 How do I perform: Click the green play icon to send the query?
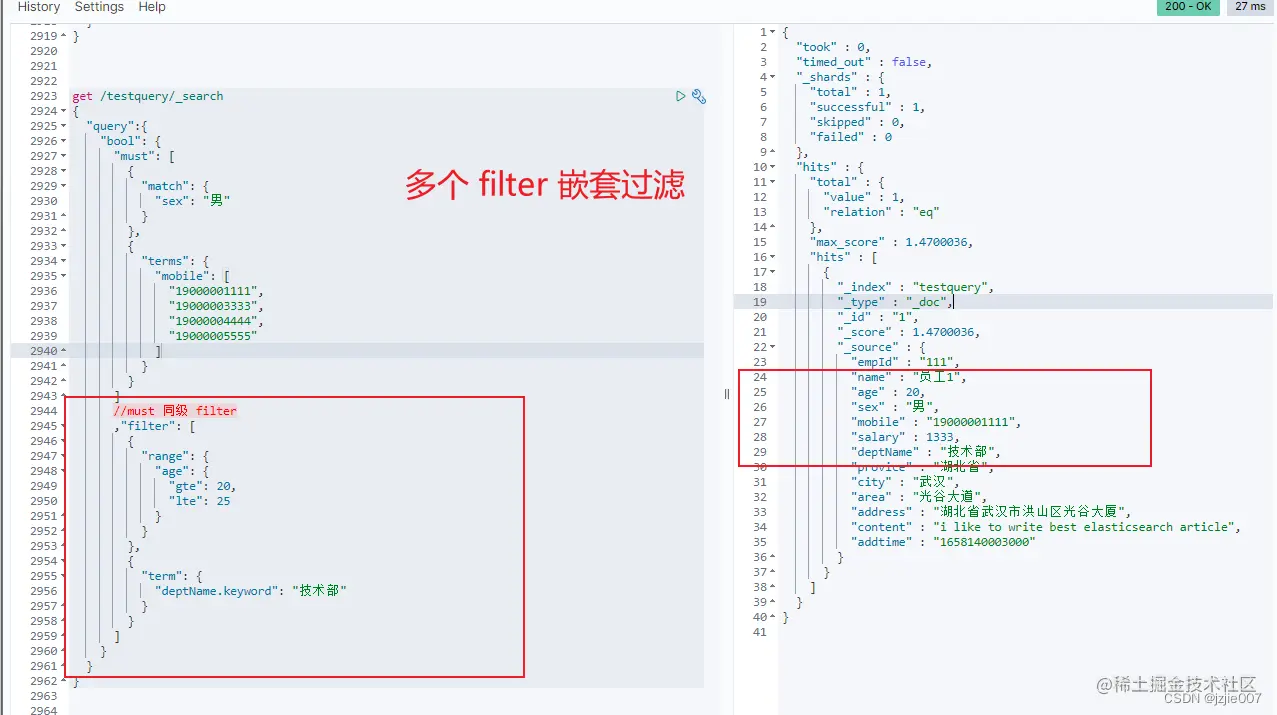[x=681, y=96]
